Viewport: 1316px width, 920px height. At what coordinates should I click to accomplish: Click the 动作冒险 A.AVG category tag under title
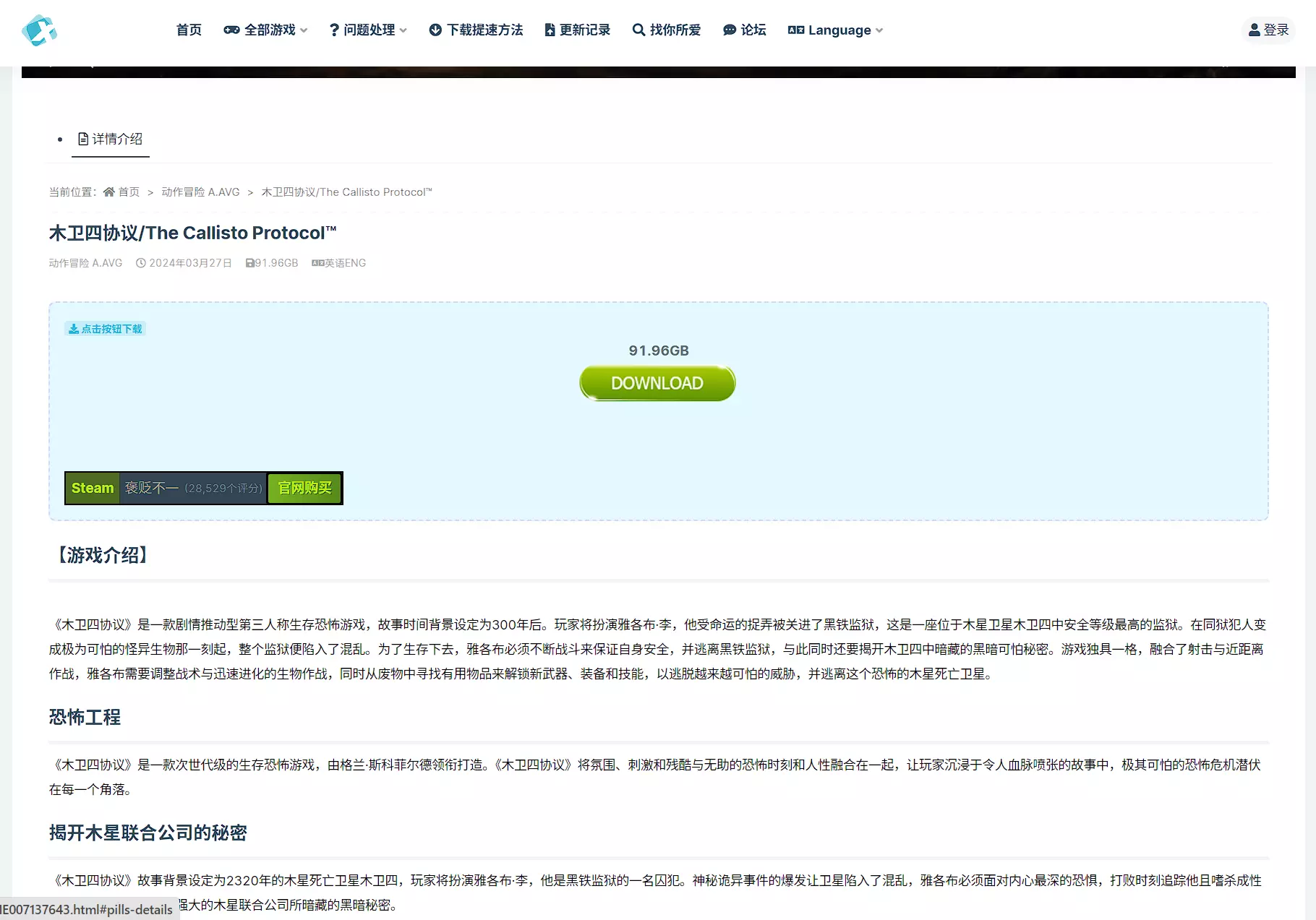pyautogui.click(x=85, y=263)
